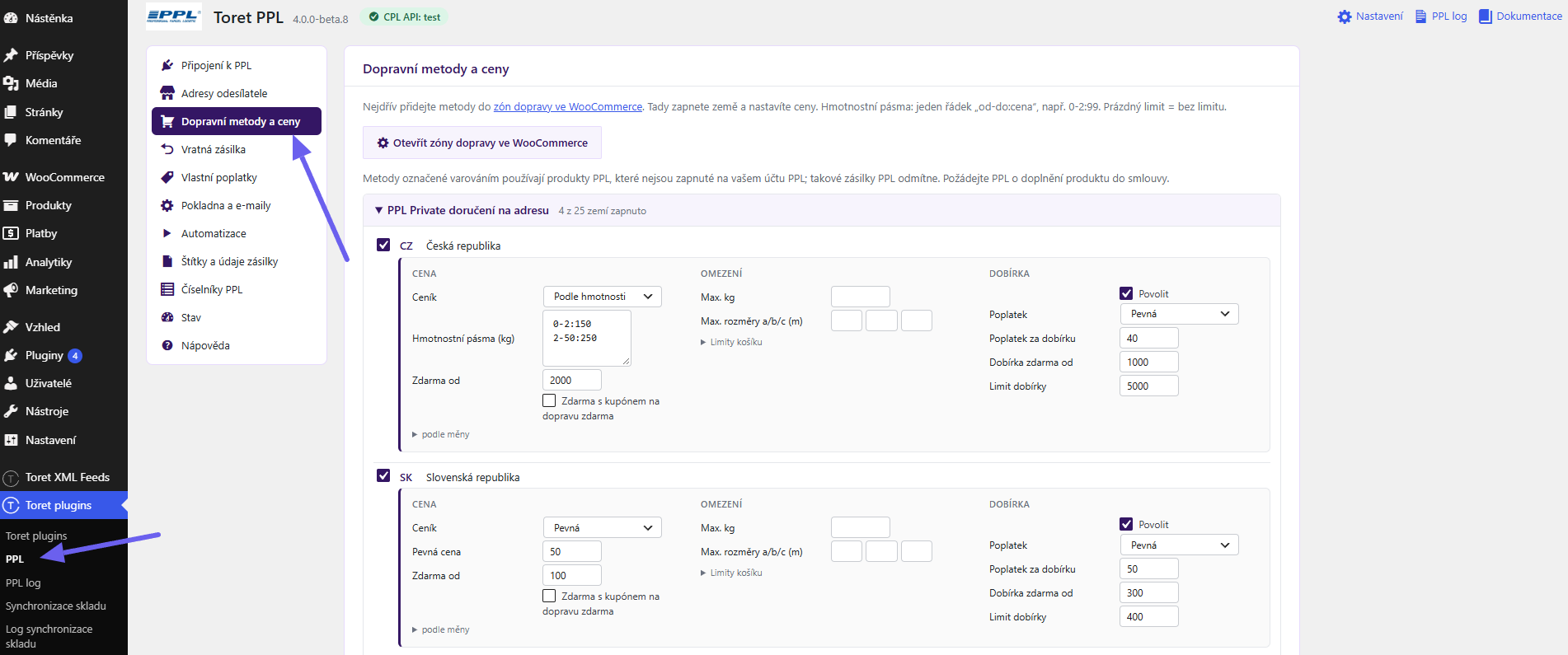Expand podle měny under Česká republika
1568x655 pixels.
tap(441, 434)
